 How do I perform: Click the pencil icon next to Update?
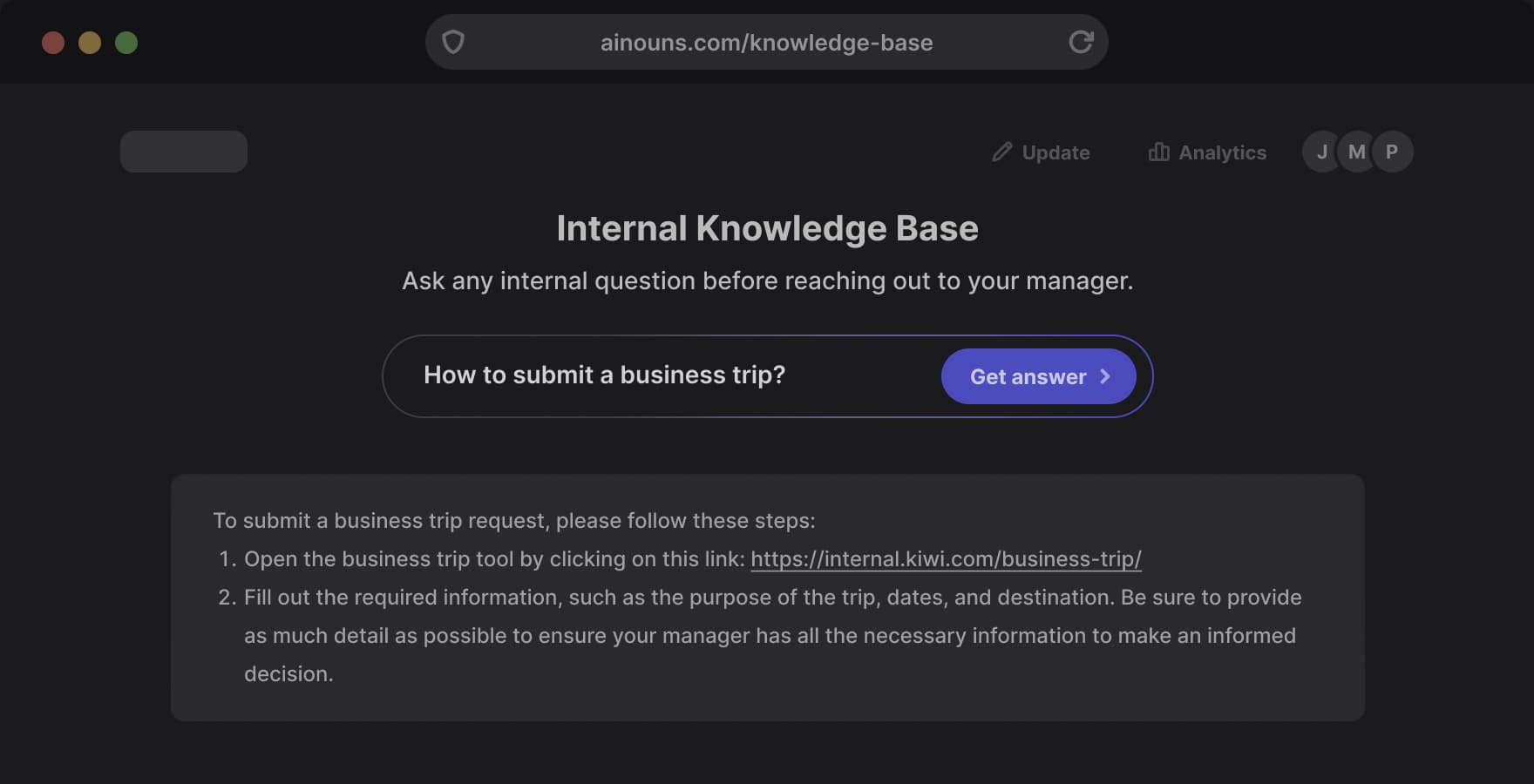(1002, 152)
